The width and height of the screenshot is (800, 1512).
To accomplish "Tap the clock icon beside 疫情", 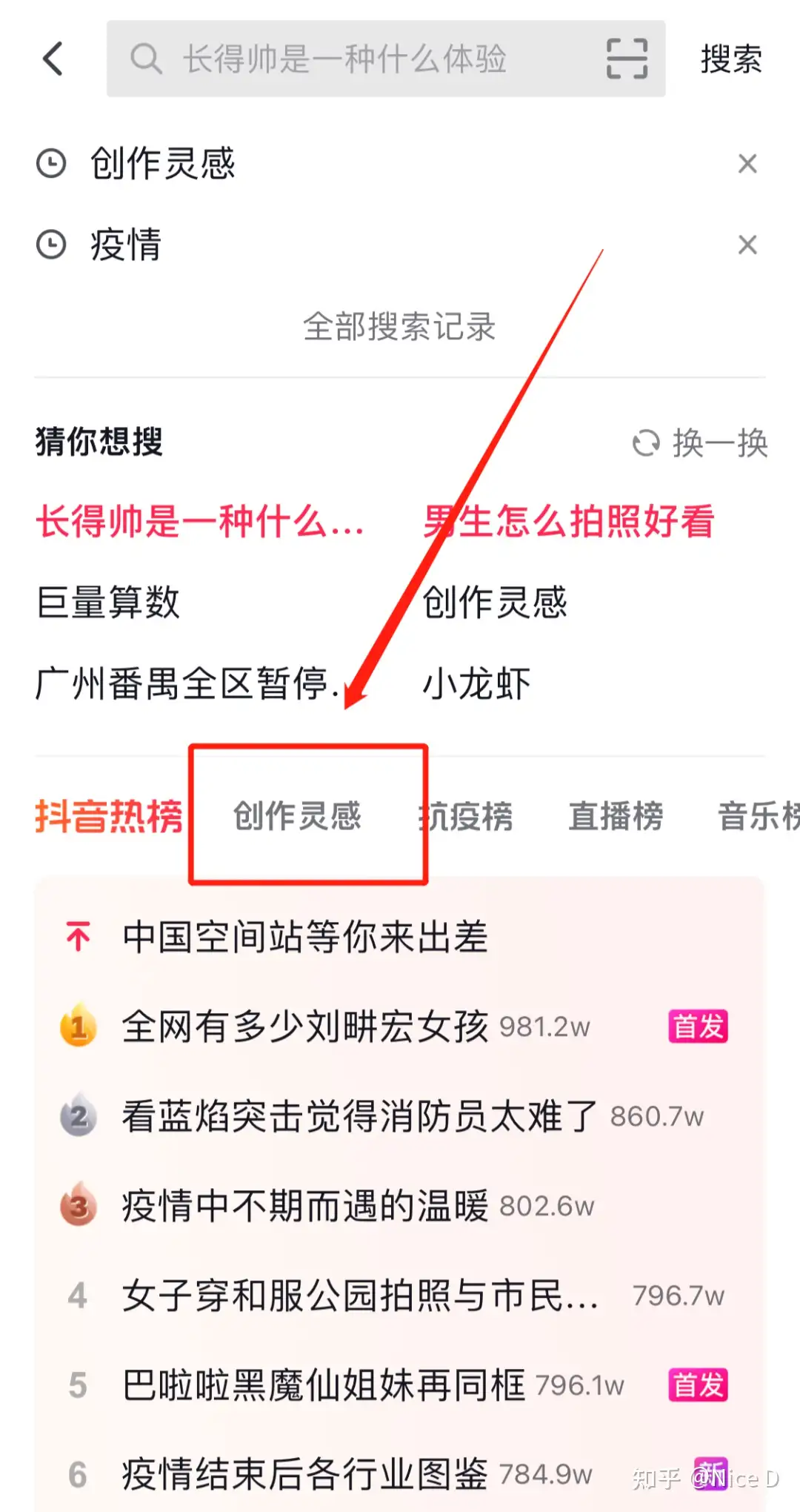I will 51,245.
